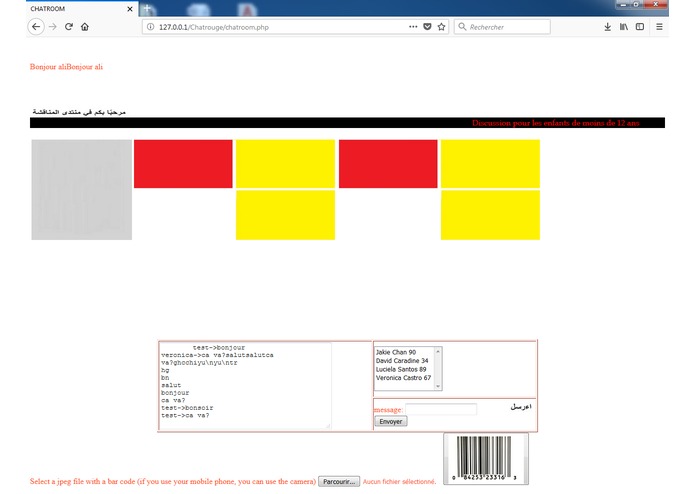Image resolution: width=695 pixels, height=494 pixels.
Task: Close the CHATROOM tab
Action: point(130,9)
